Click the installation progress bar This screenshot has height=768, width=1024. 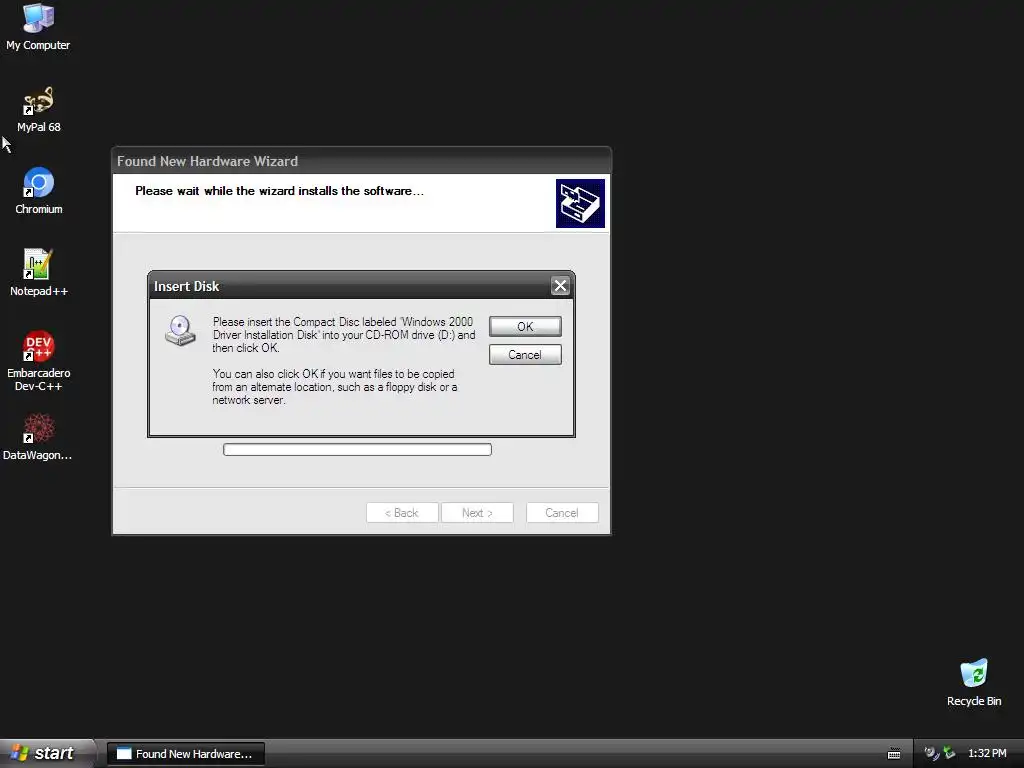pyautogui.click(x=357, y=449)
